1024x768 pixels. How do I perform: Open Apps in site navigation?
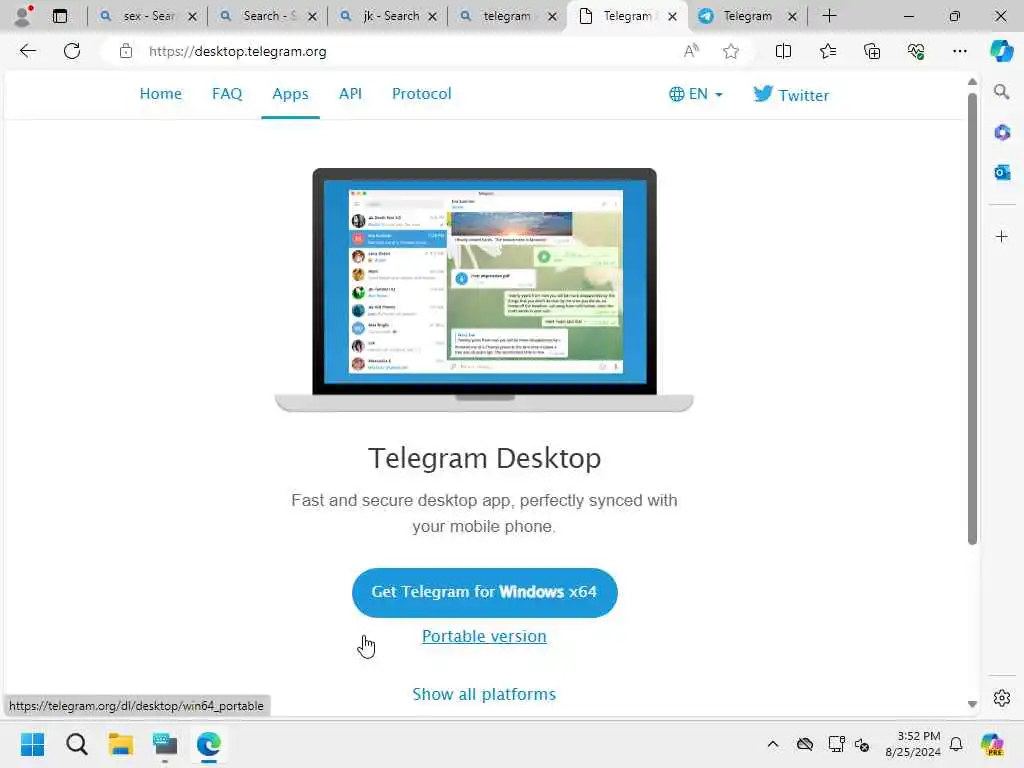pos(290,93)
